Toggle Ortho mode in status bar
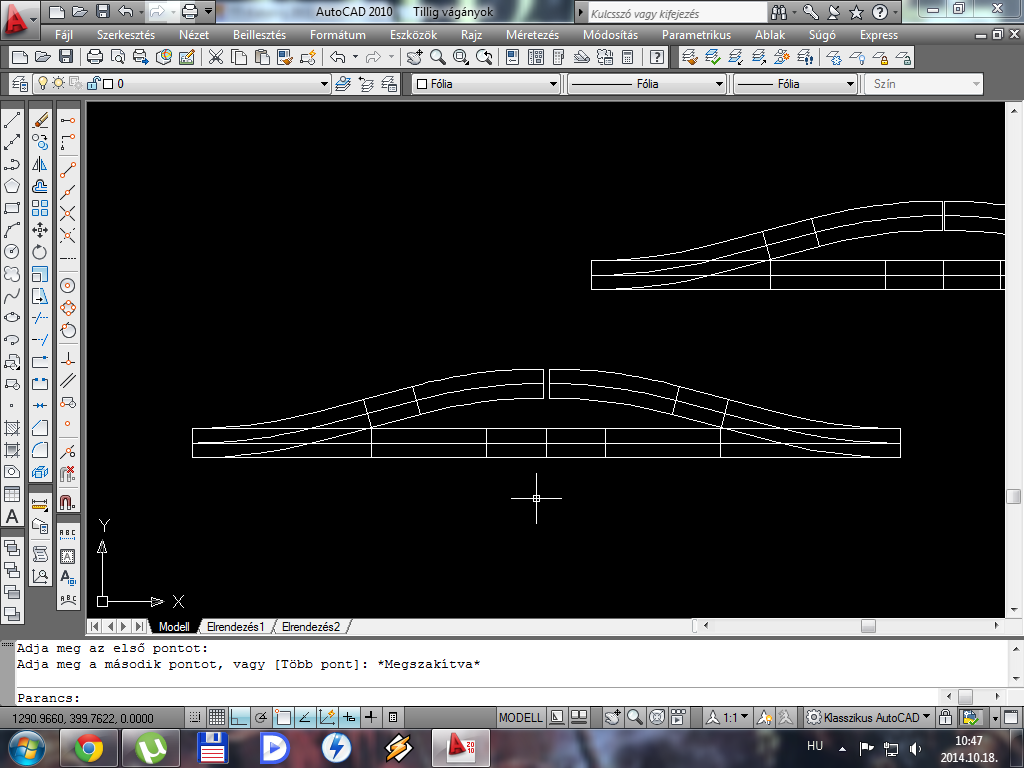Screen dimensions: 1024x768 coord(240,717)
